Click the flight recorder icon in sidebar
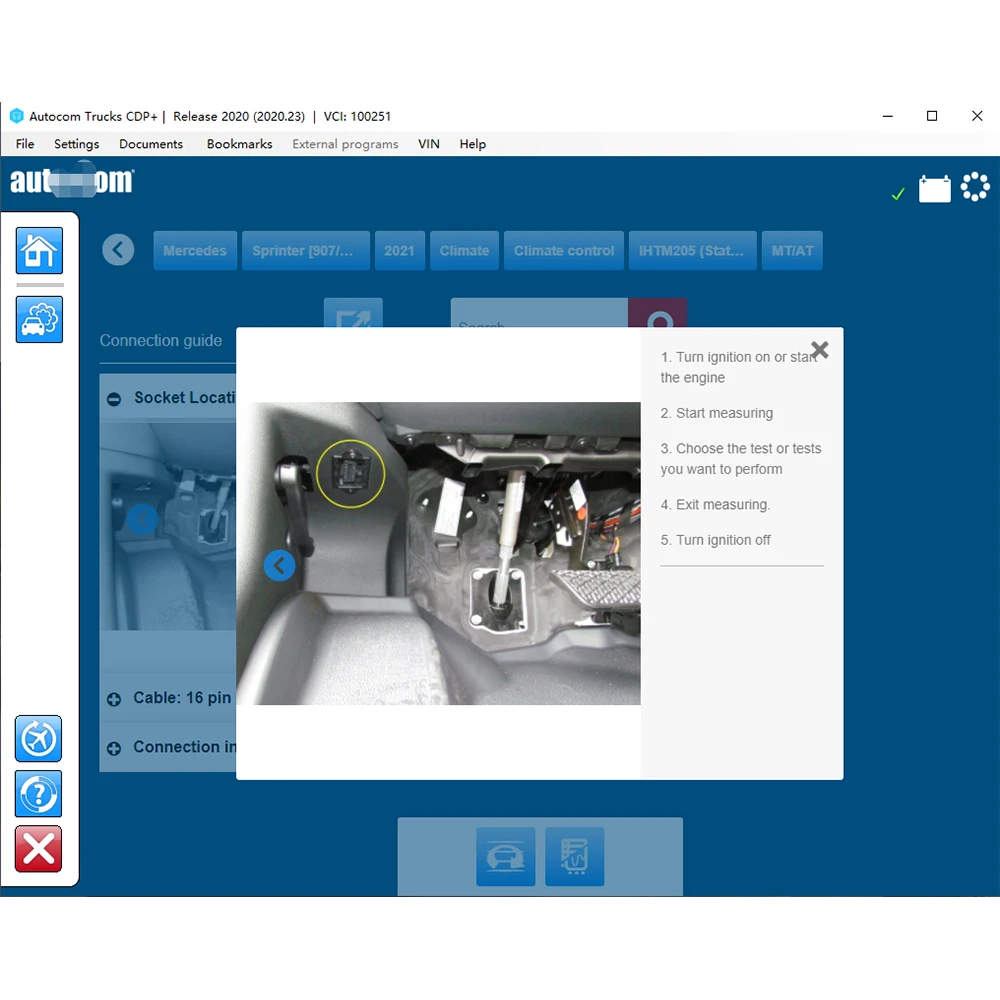The height and width of the screenshot is (1000, 1000). (38, 739)
